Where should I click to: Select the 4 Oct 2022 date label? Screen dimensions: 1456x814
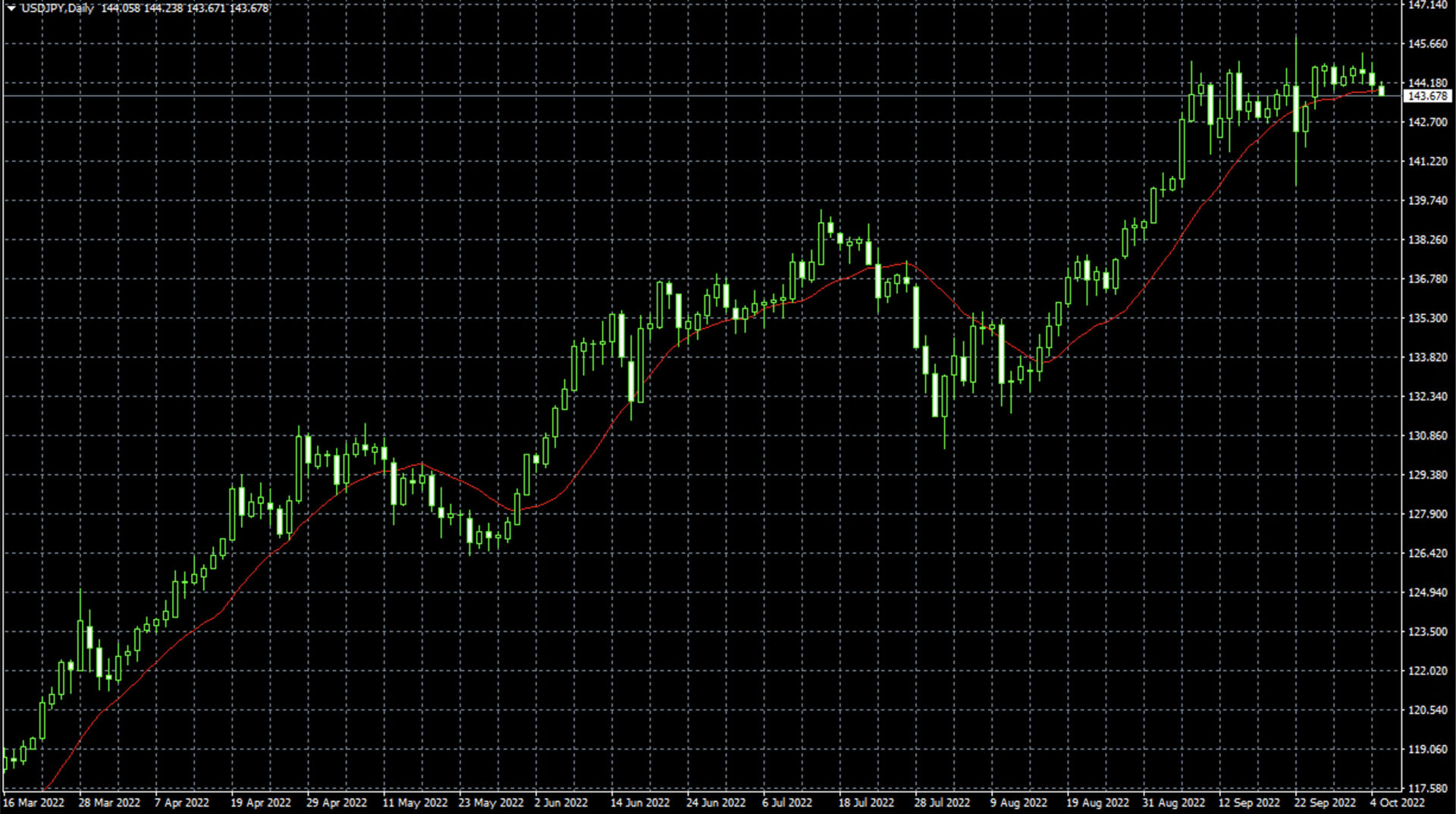click(x=1397, y=803)
